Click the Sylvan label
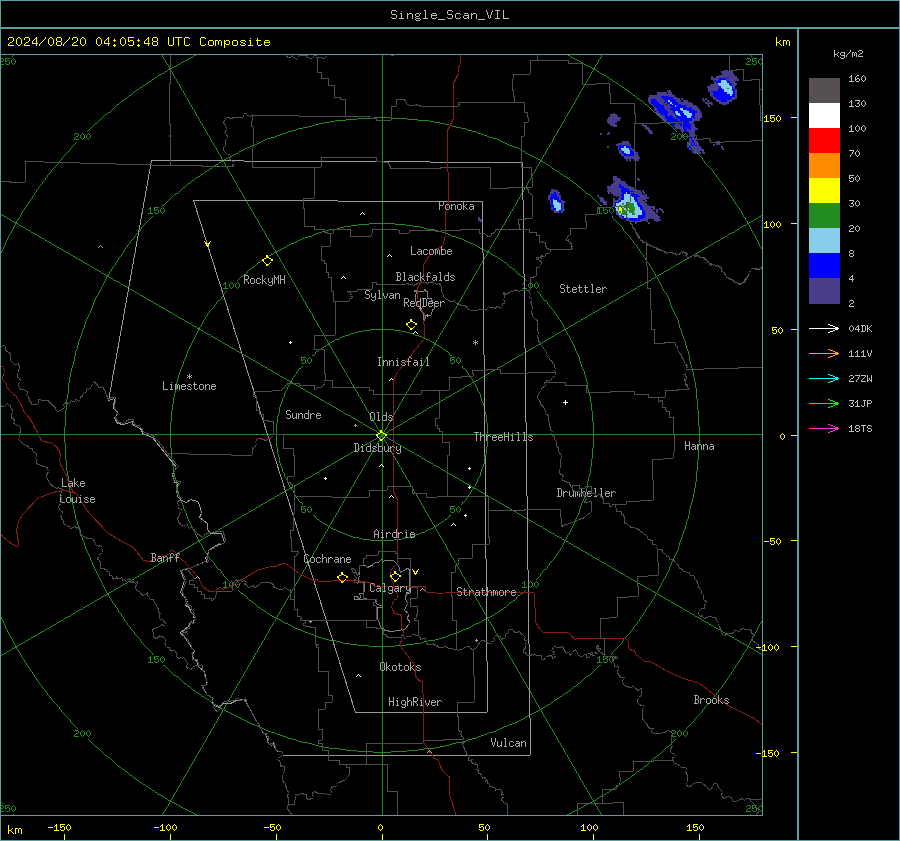 [382, 295]
